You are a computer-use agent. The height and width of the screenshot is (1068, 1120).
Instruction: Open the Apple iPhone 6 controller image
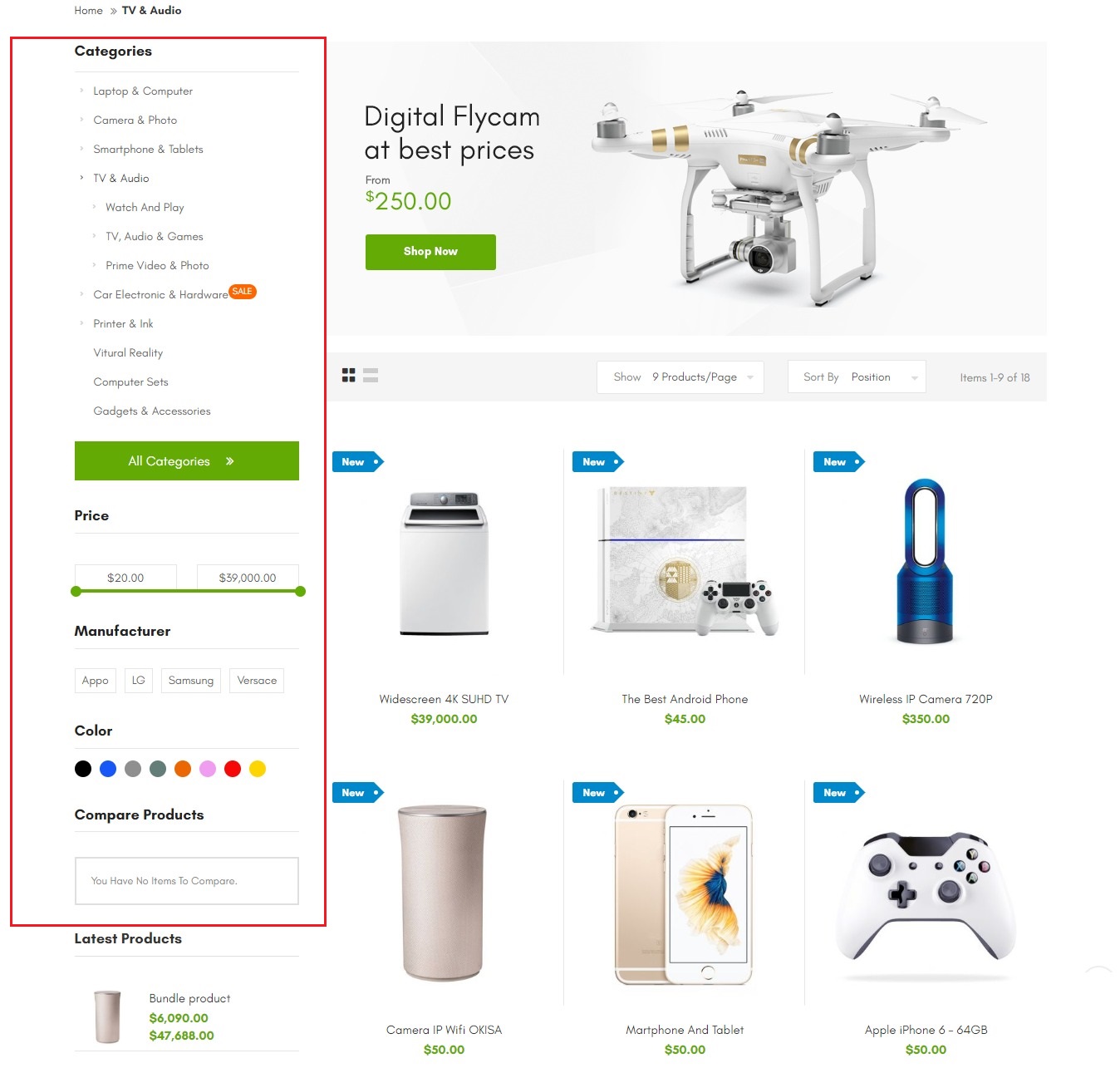tap(926, 894)
